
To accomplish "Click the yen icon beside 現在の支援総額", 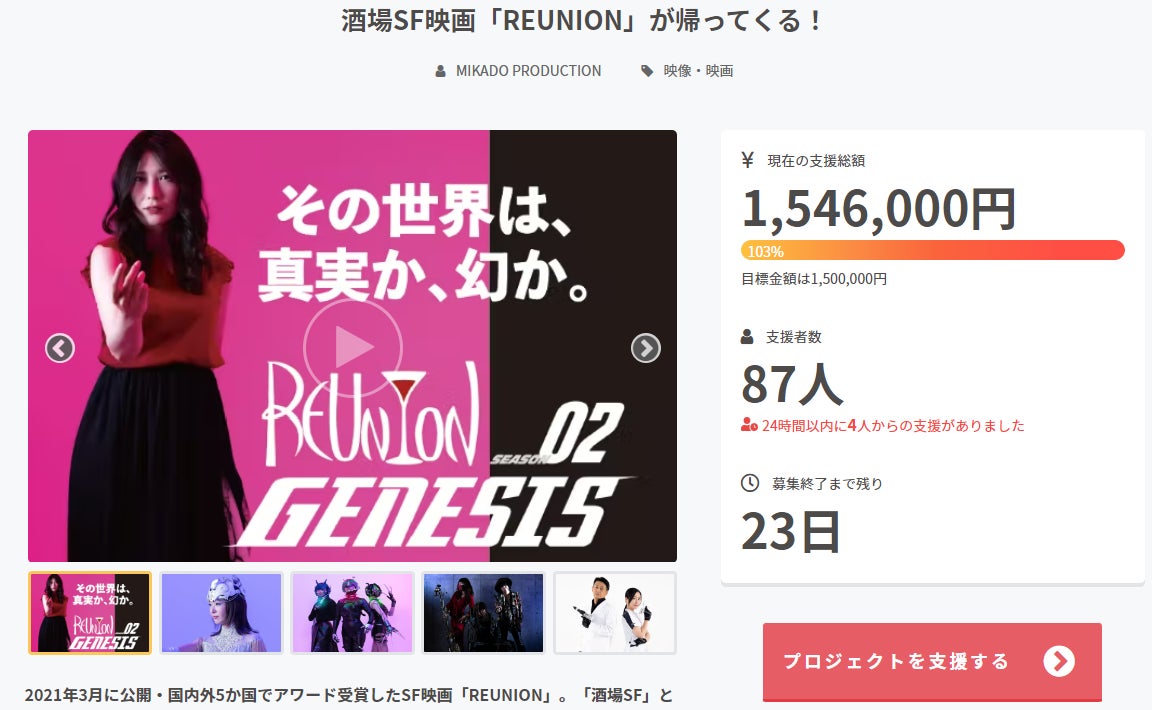I will point(748,160).
